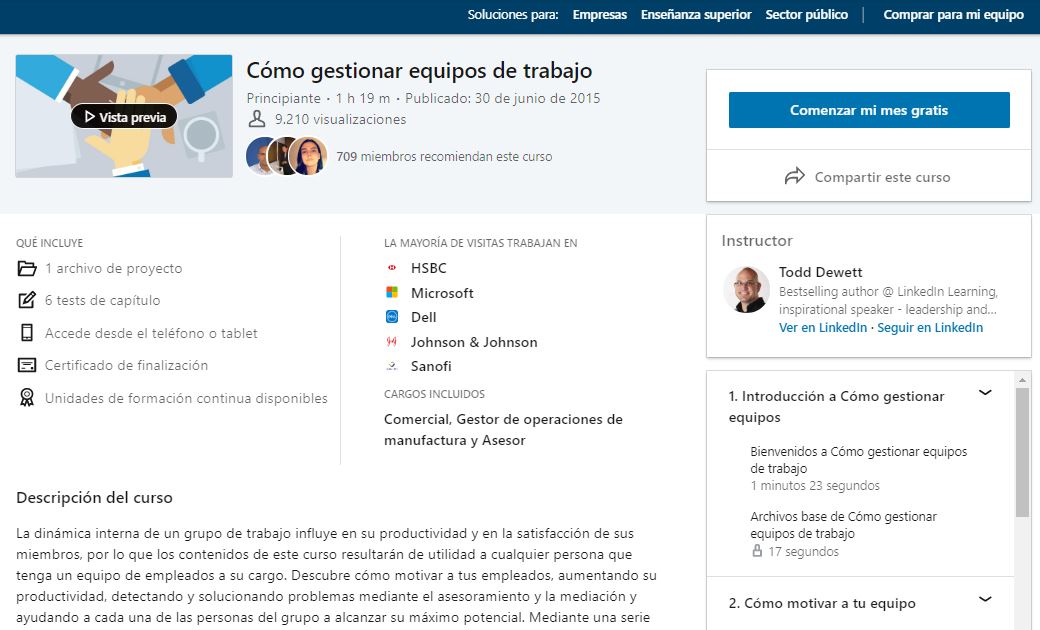
Task: Click the Johnson & Johnson logo
Action: 390,340
